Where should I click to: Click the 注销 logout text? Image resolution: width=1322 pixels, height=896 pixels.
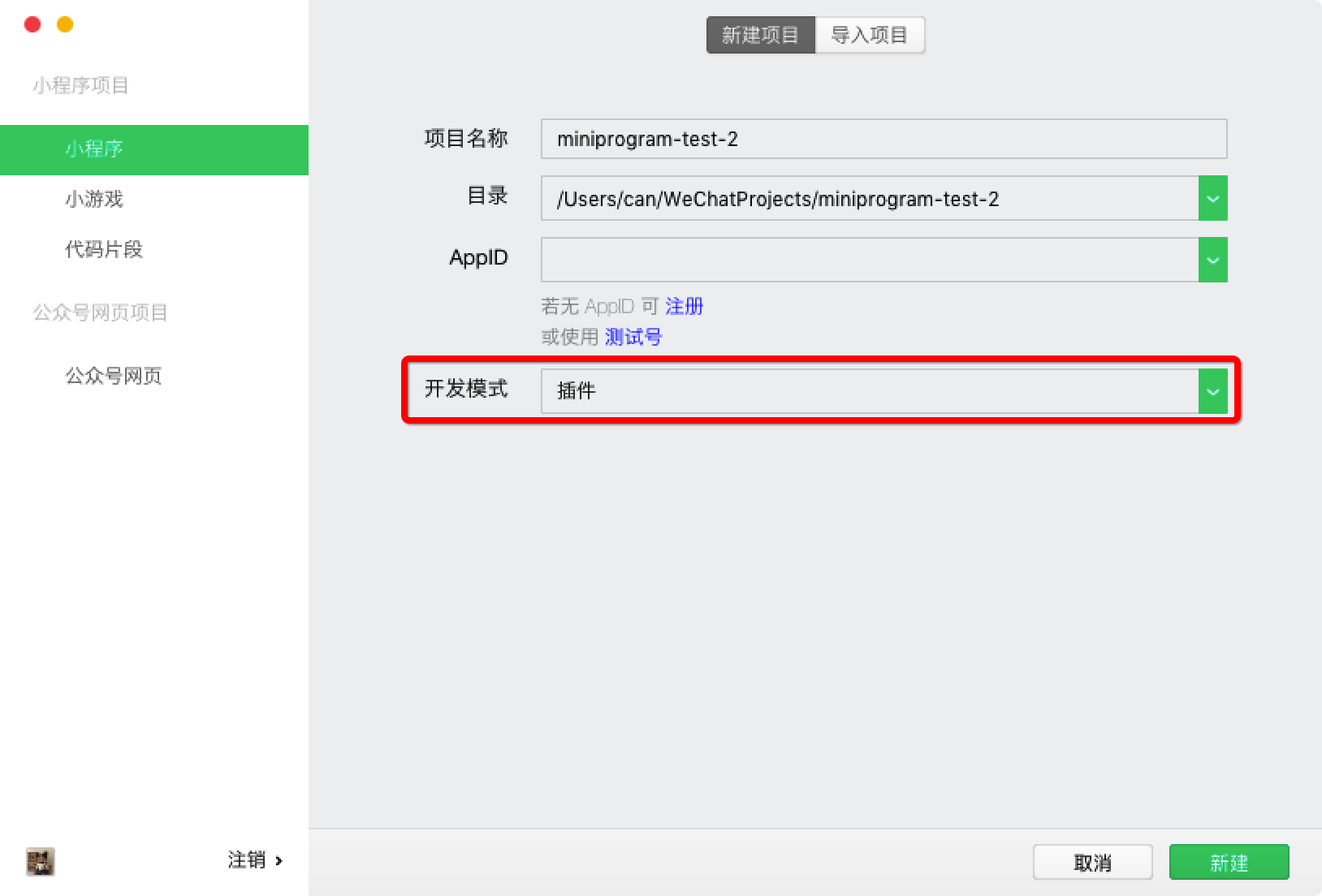(246, 860)
